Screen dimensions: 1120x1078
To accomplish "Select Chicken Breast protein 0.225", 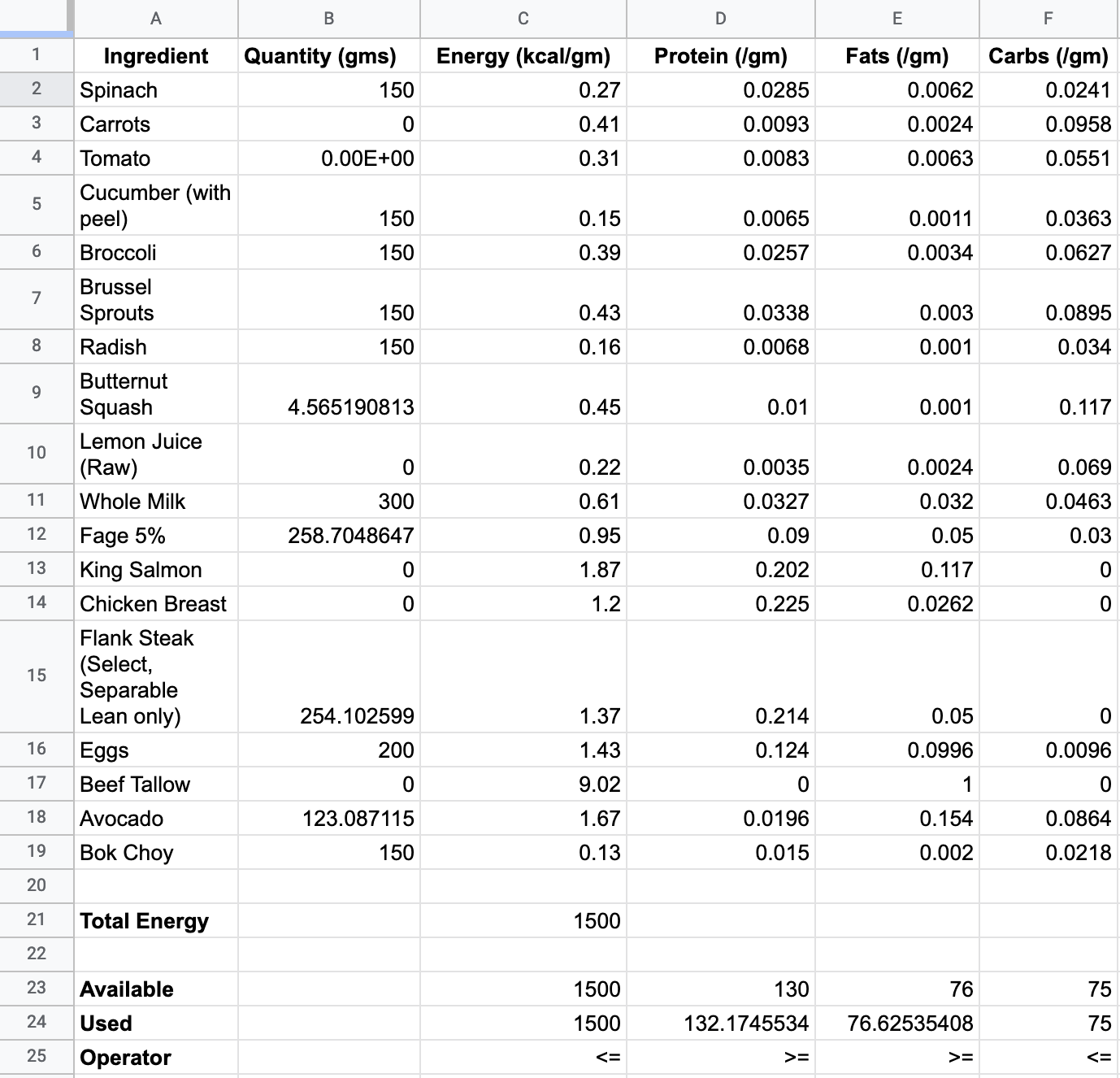I will [x=721, y=603].
